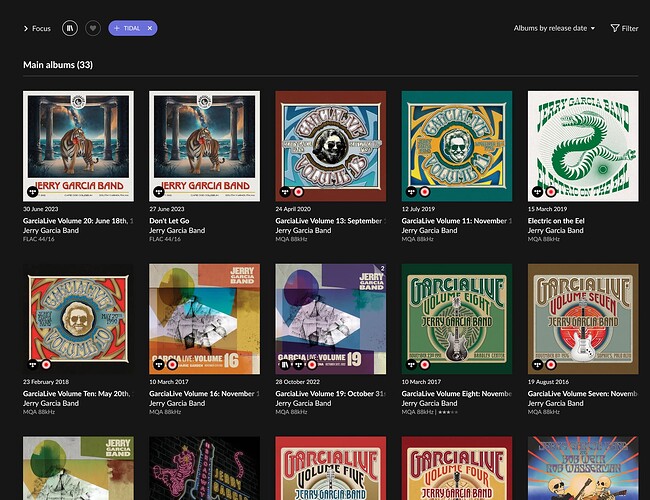Click MQA badge on GarciaLive Volume 11 cover

425,190
